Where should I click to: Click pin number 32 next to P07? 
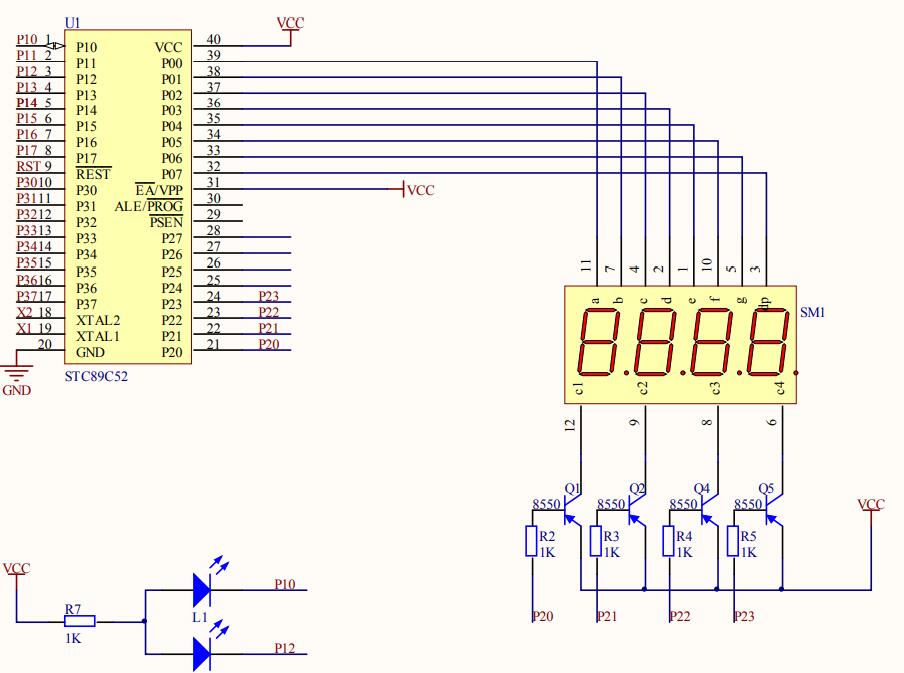(213, 166)
